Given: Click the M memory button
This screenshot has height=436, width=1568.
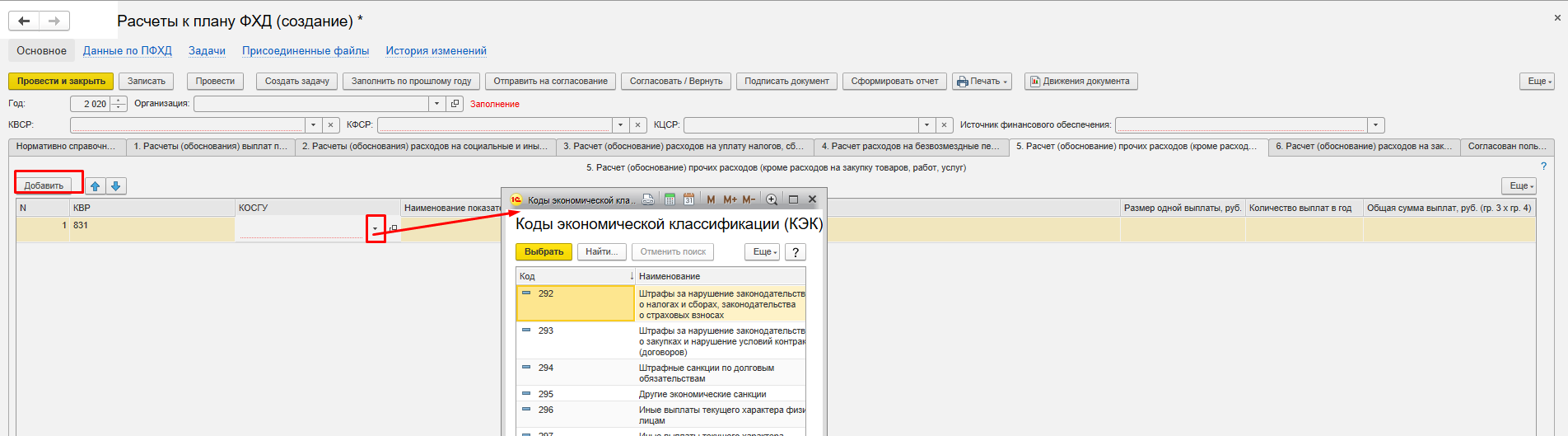Looking at the screenshot, I should 711,199.
